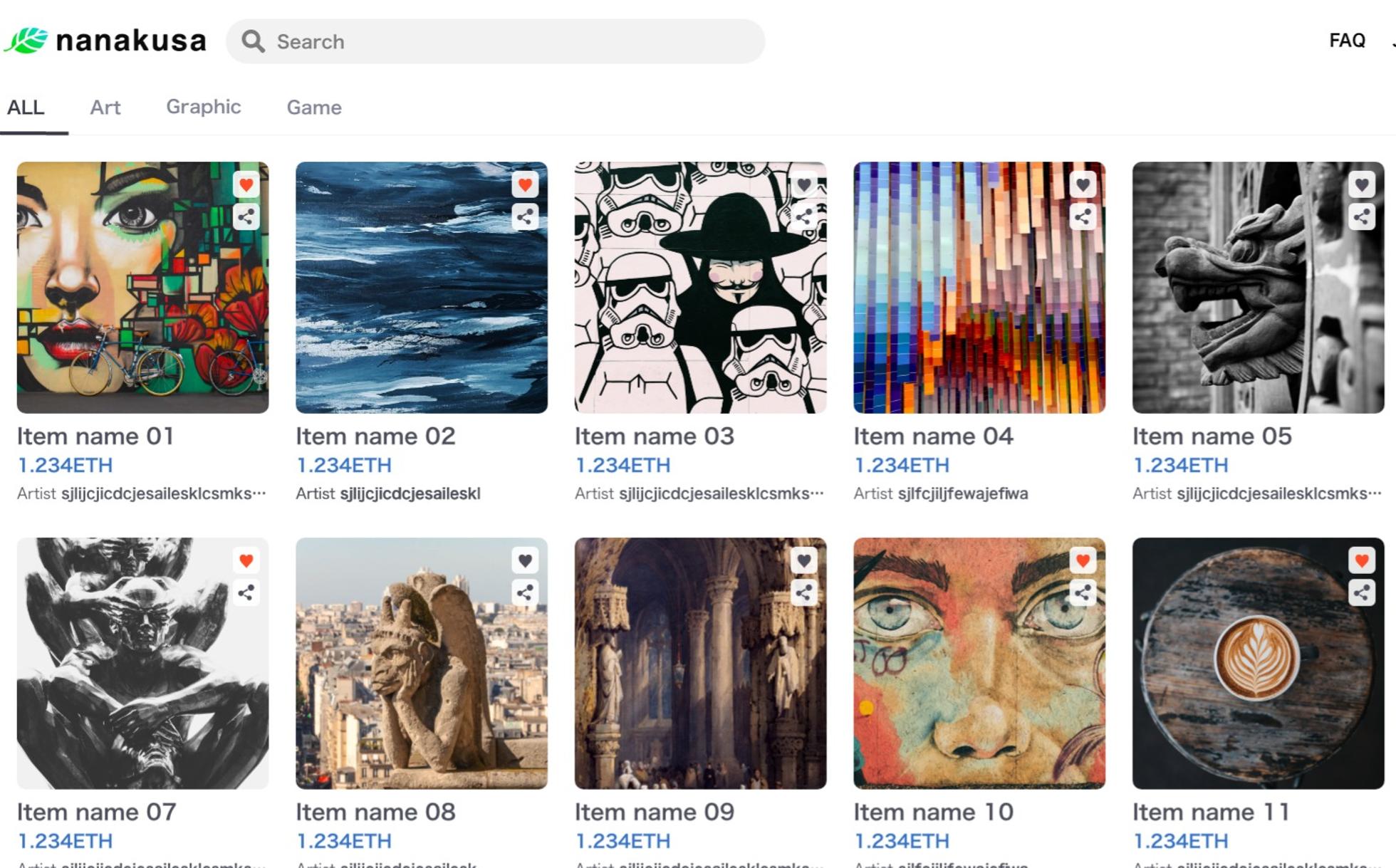Like Item name 08 using heart
Screen dimensions: 1396x868
[x=525, y=561]
